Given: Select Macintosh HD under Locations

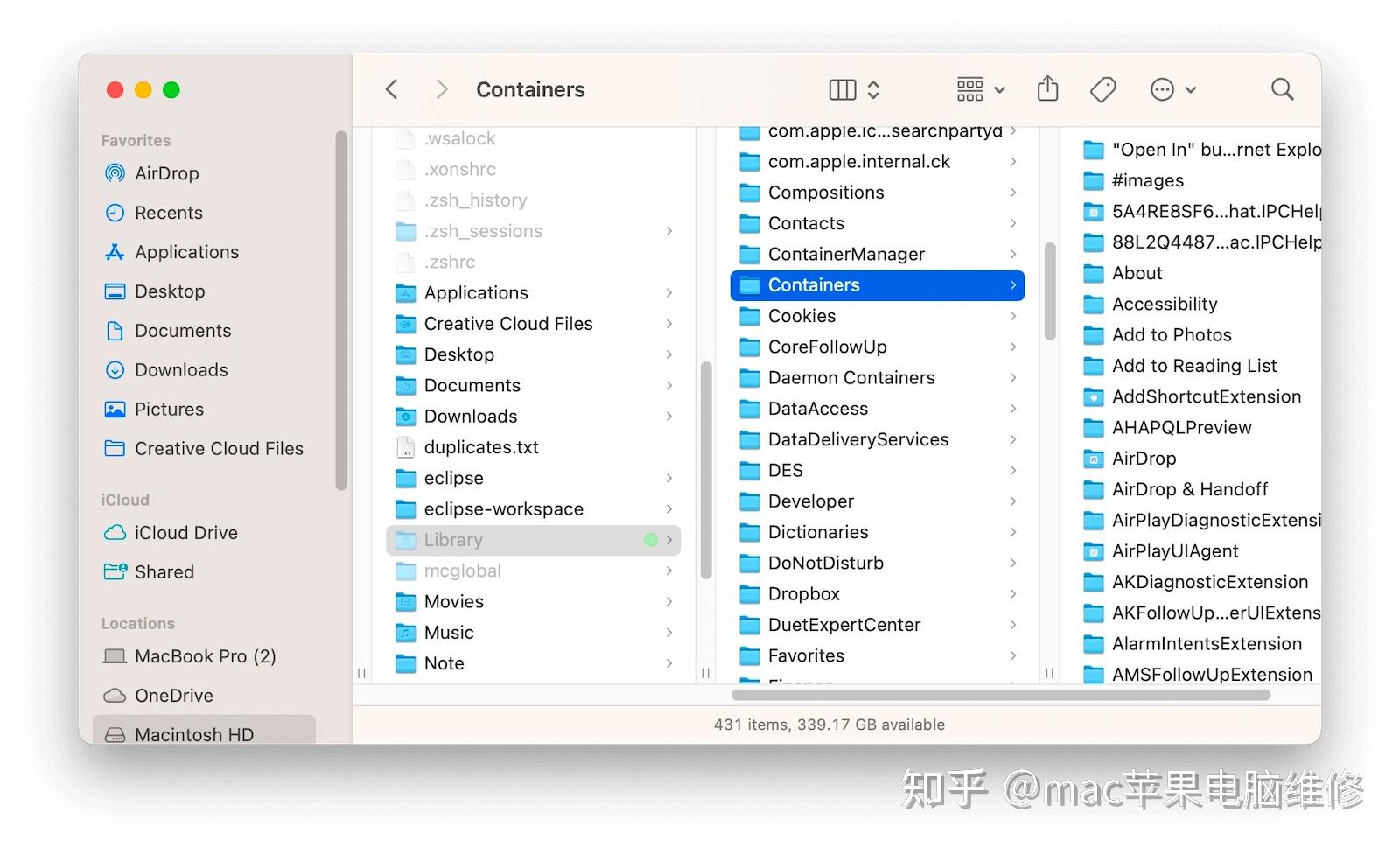Looking at the screenshot, I should [x=192, y=734].
